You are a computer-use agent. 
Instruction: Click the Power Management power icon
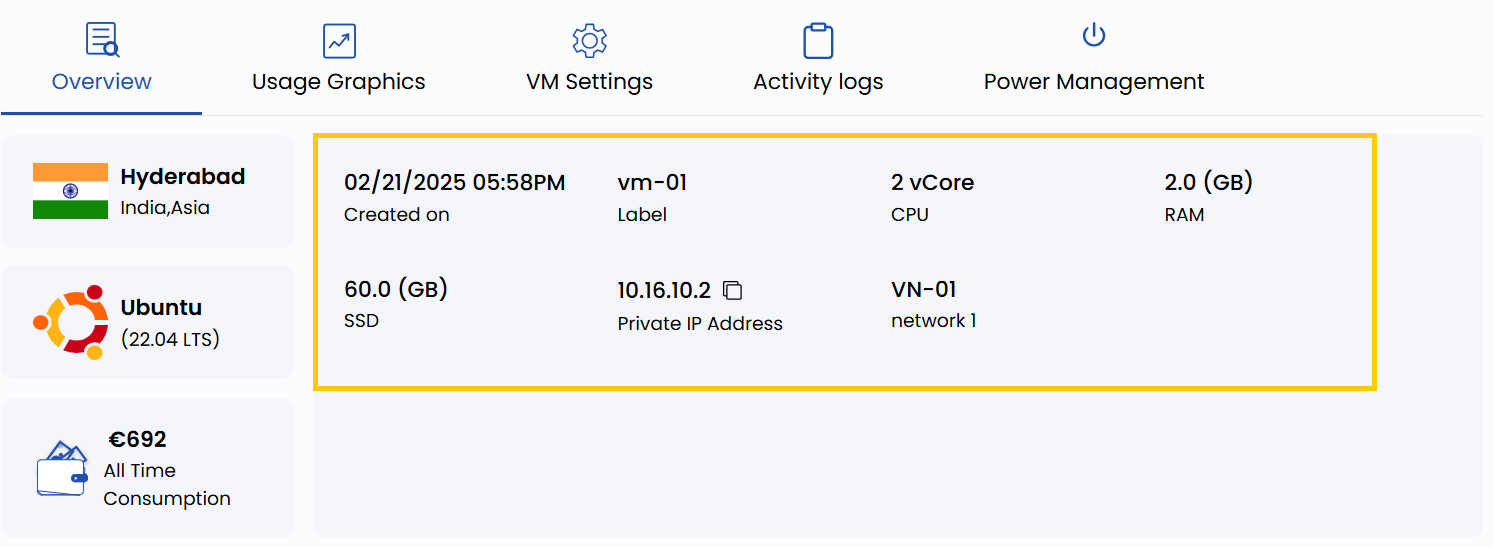click(1094, 37)
